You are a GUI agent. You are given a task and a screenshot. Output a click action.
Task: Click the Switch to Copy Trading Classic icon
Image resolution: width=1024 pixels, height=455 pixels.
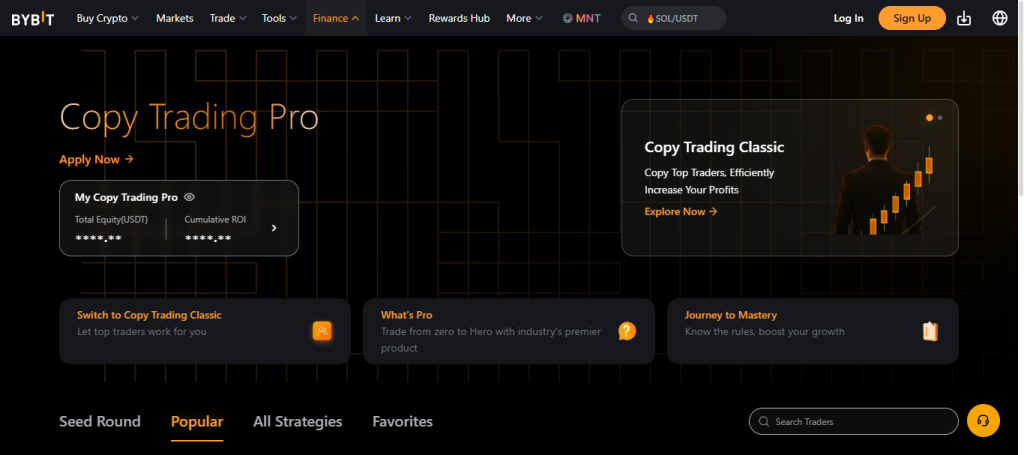[322, 332]
